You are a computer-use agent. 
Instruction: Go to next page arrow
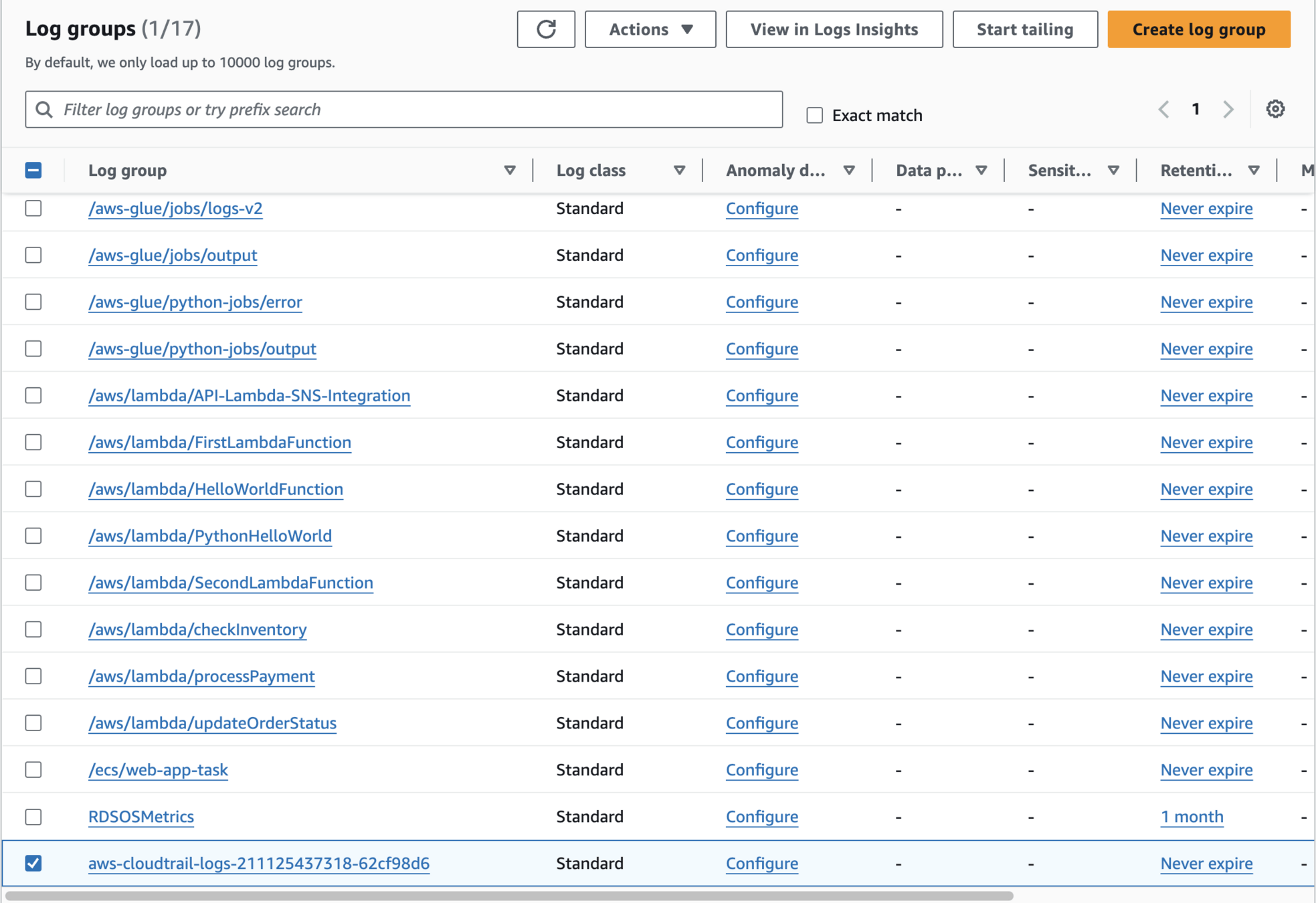1228,109
